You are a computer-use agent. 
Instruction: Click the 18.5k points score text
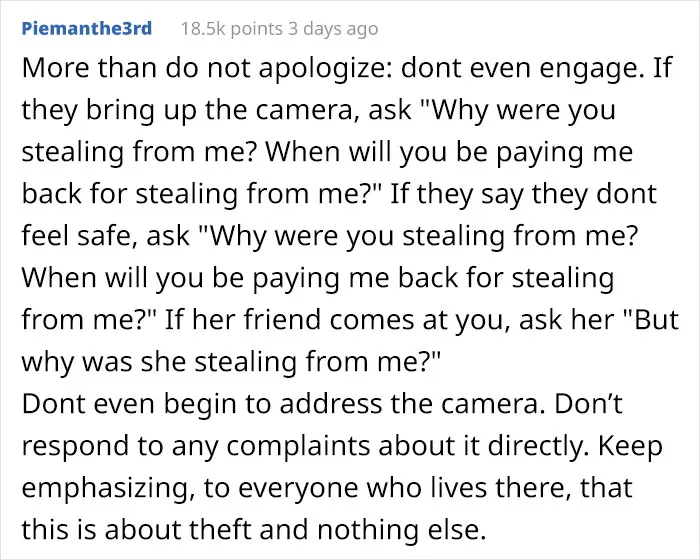(x=231, y=29)
